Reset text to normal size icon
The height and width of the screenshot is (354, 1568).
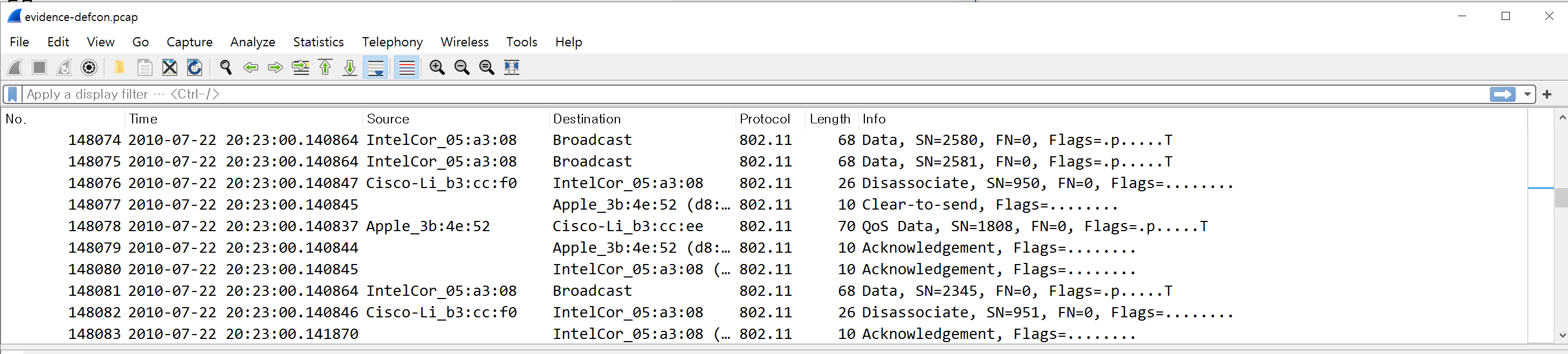[487, 67]
